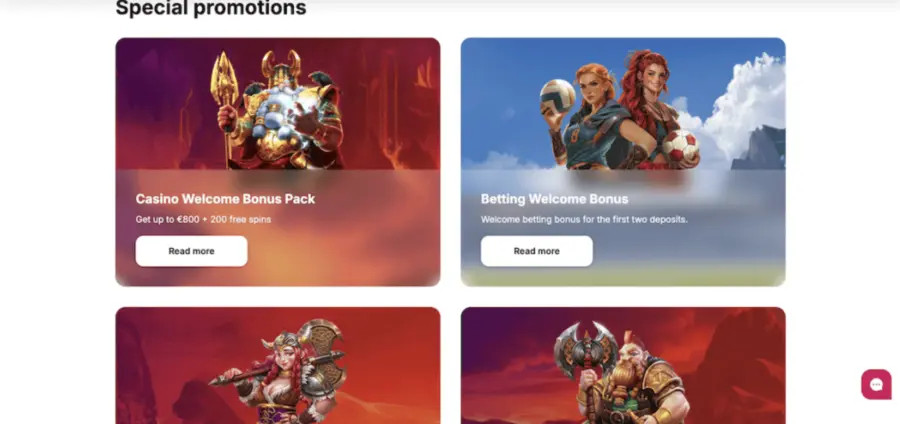
Task: Read more about Betting Welcome Bonus
Action: click(x=537, y=251)
